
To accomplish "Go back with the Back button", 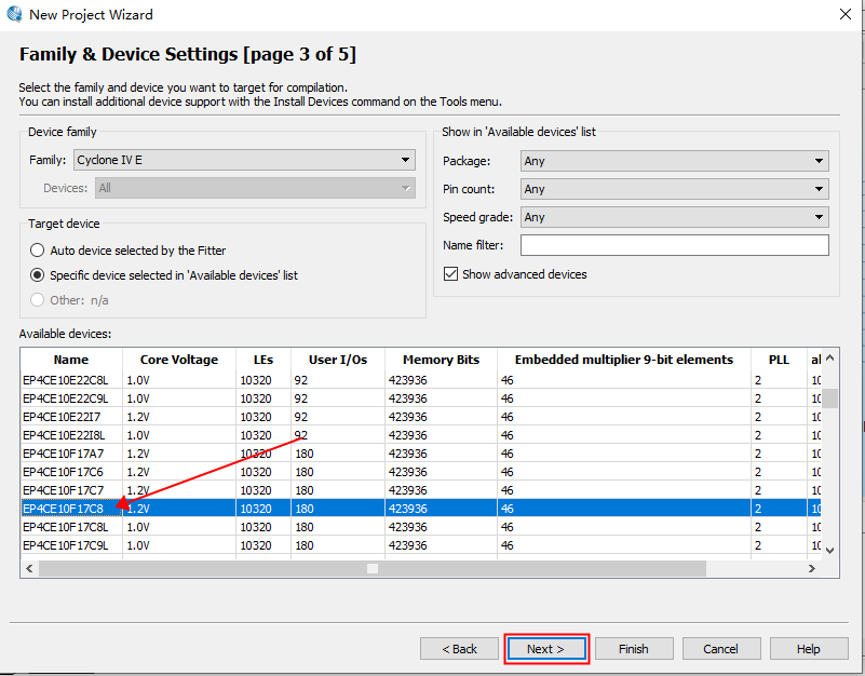I will tap(459, 649).
